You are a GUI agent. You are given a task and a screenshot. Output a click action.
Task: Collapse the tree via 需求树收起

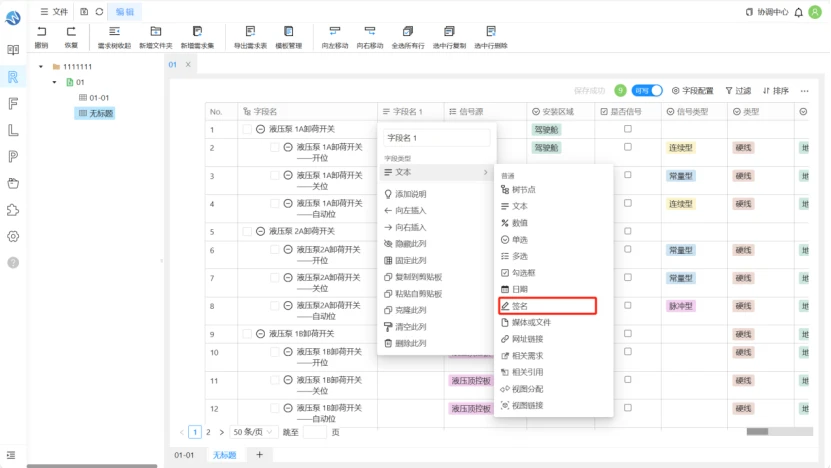[114, 37]
